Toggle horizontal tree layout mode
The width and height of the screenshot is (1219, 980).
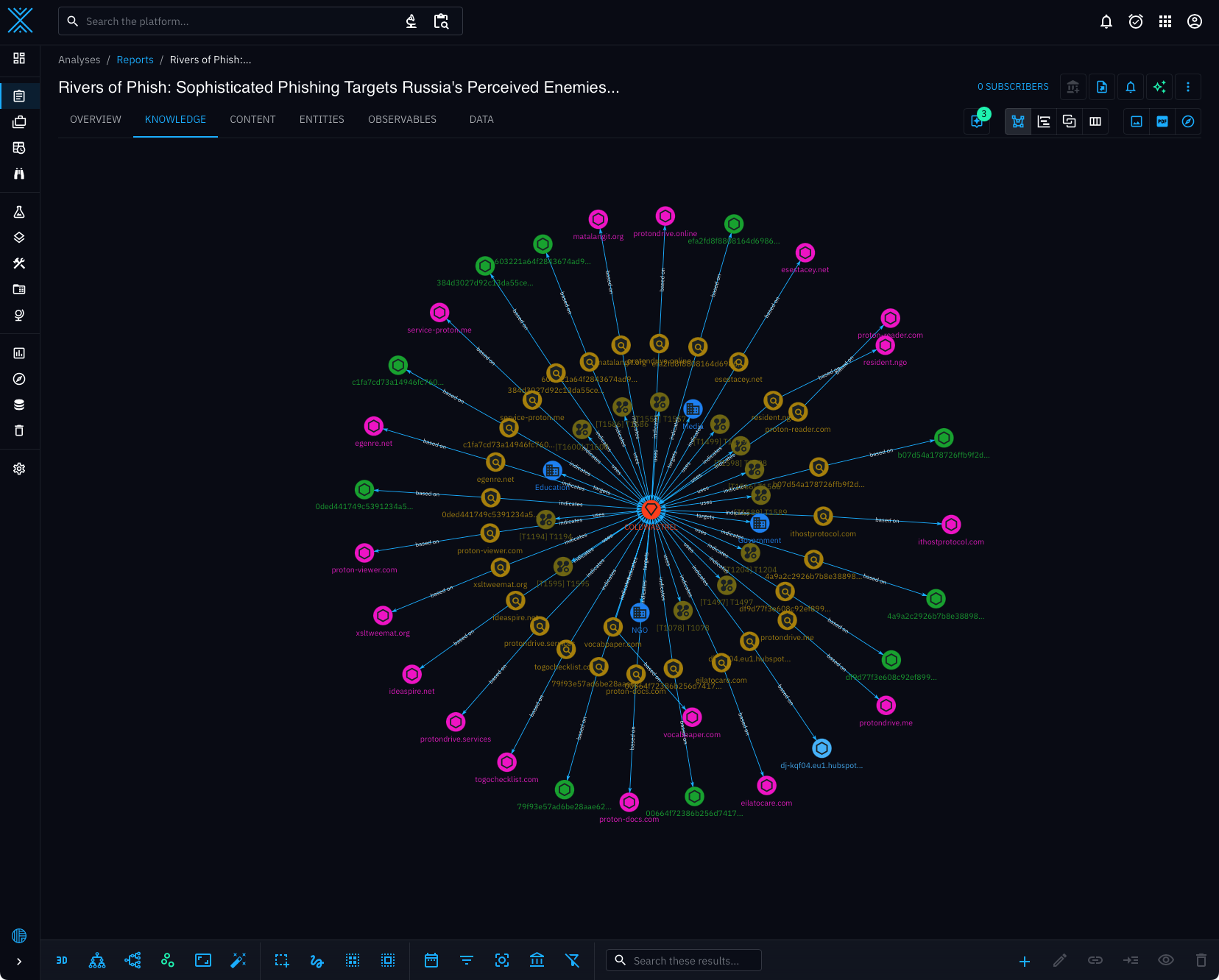point(132,960)
